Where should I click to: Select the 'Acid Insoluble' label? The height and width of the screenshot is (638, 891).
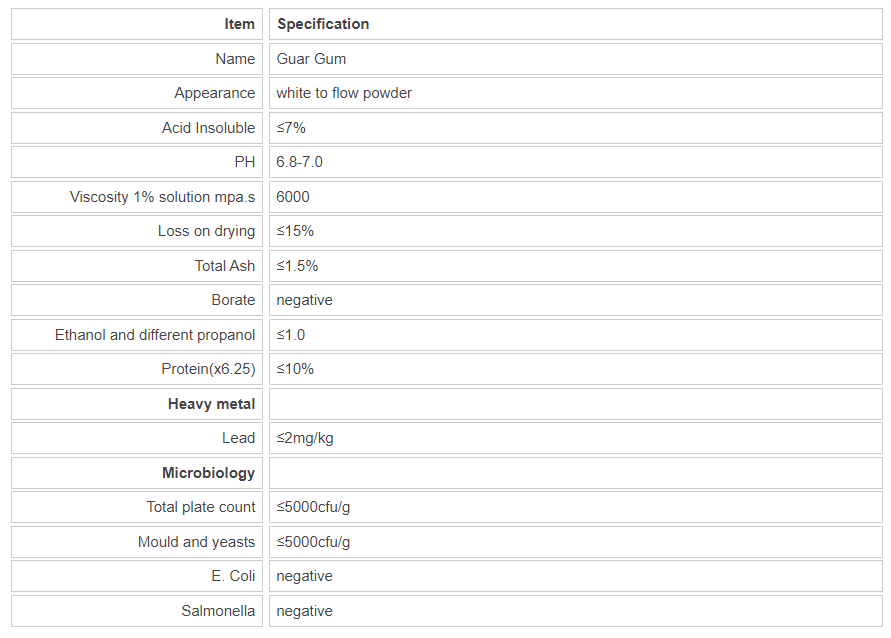[x=208, y=128]
